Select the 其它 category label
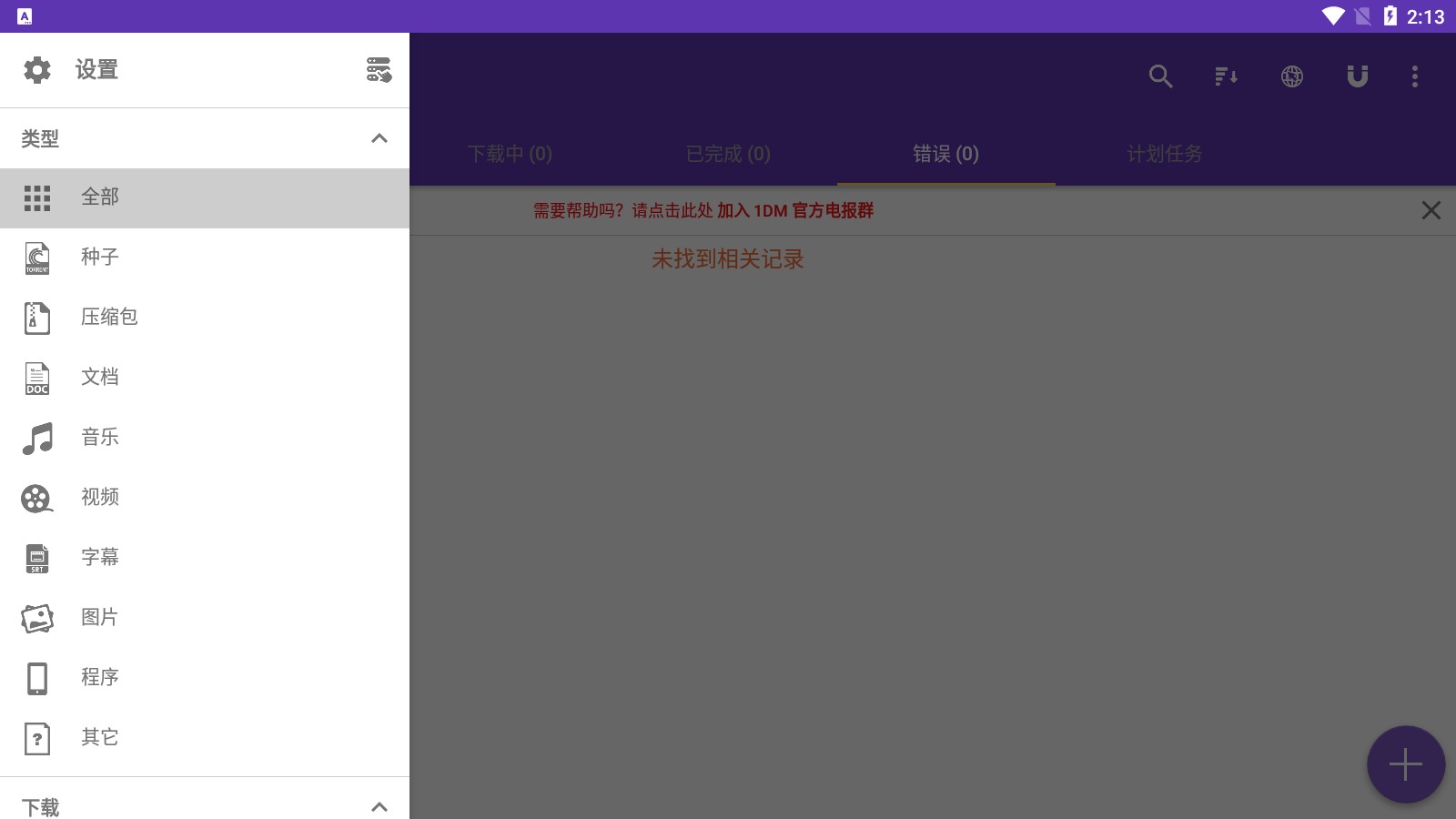1456x819 pixels. 100,738
